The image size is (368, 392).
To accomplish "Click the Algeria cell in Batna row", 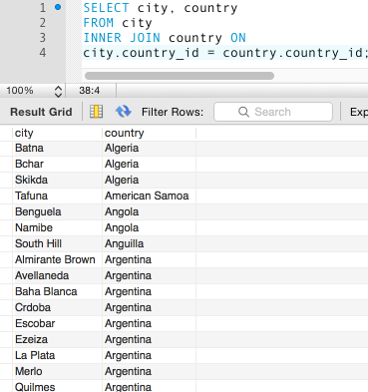I will [149, 148].
